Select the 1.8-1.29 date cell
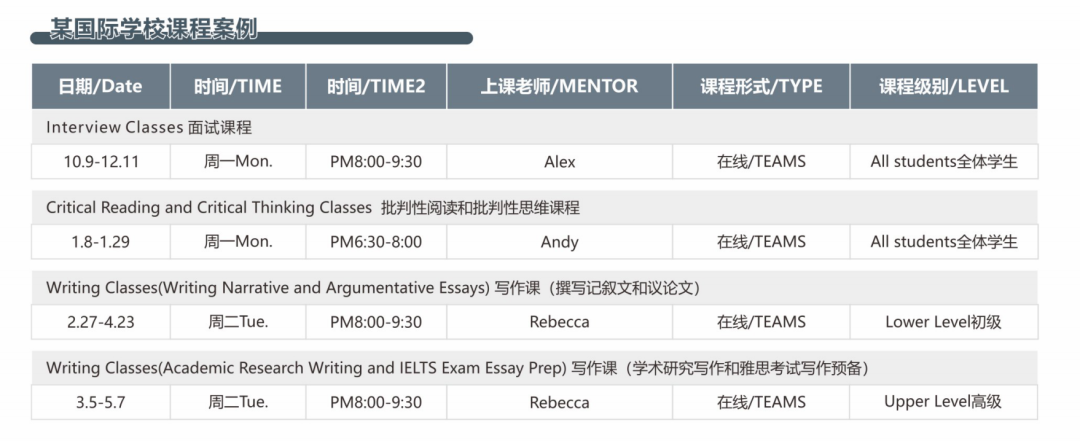This screenshot has height=441, width=1080. pos(101,242)
